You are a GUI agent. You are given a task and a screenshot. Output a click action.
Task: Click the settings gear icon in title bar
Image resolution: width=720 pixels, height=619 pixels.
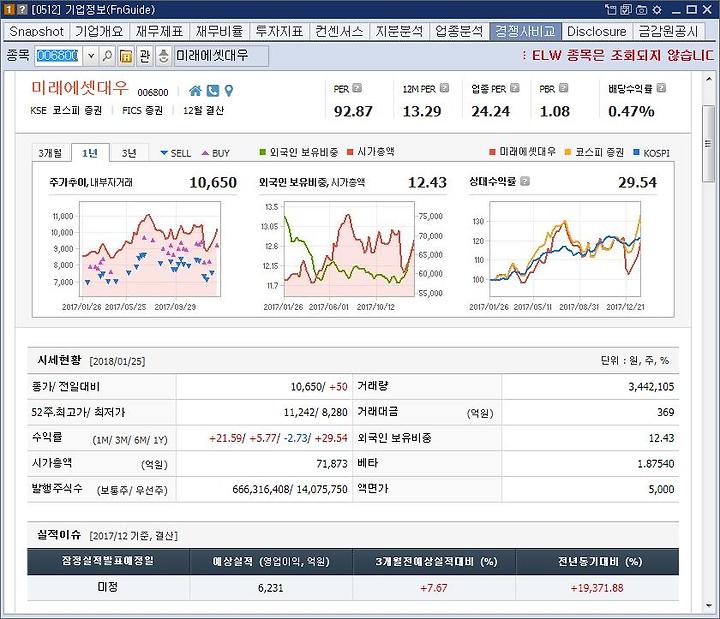point(657,10)
